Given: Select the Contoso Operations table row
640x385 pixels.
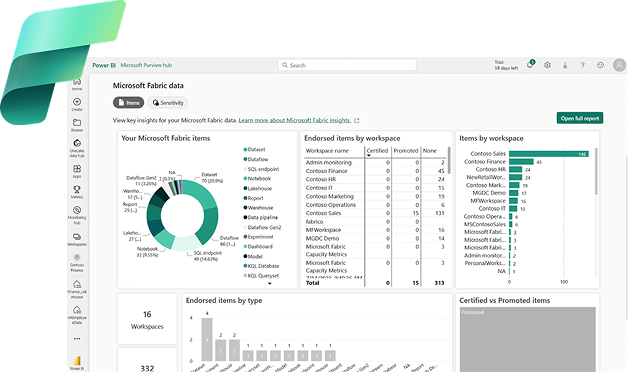Looking at the screenshot, I should (375, 205).
